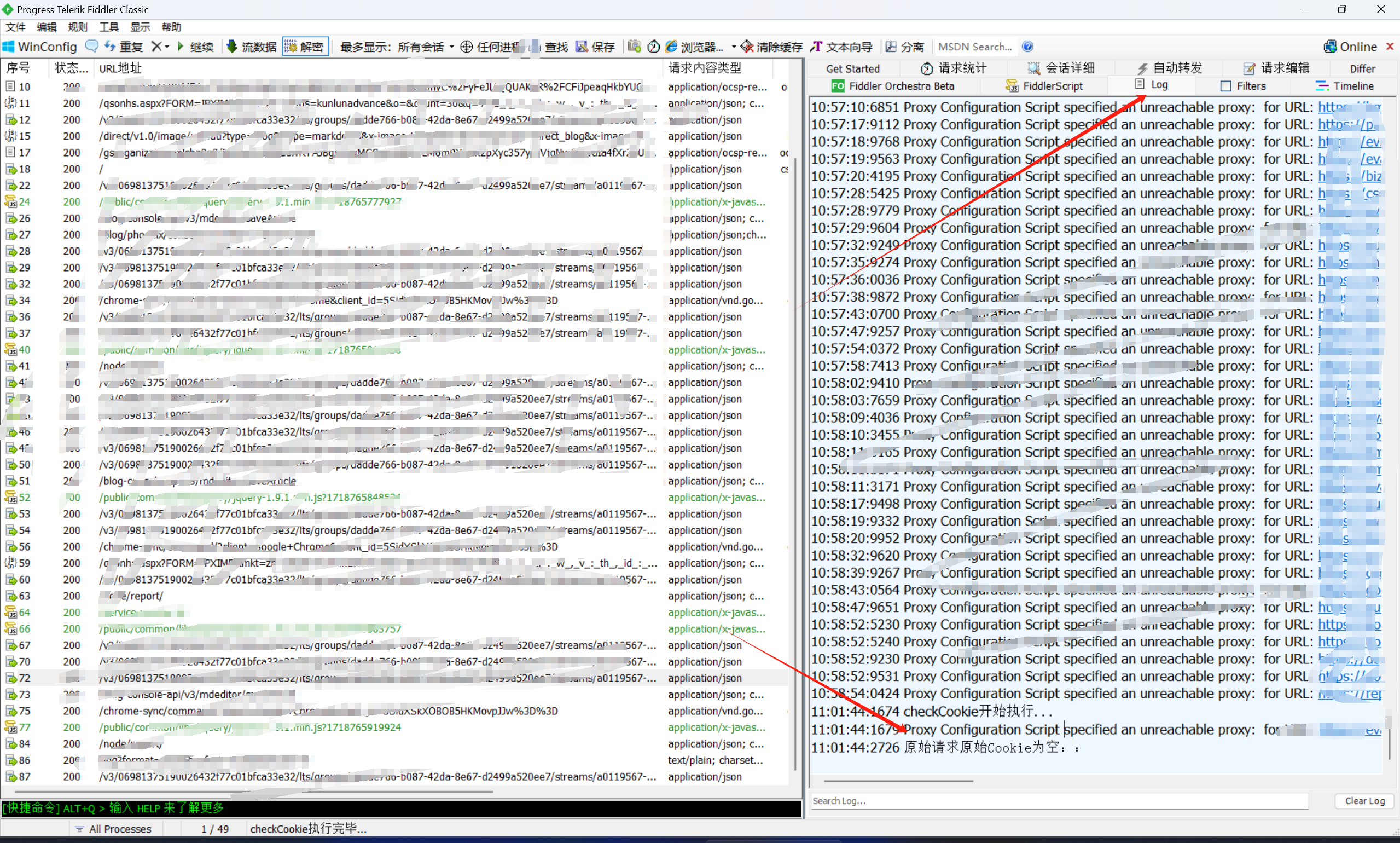Open the 编辑 menu
This screenshot has height=843, width=1400.
pyautogui.click(x=47, y=27)
